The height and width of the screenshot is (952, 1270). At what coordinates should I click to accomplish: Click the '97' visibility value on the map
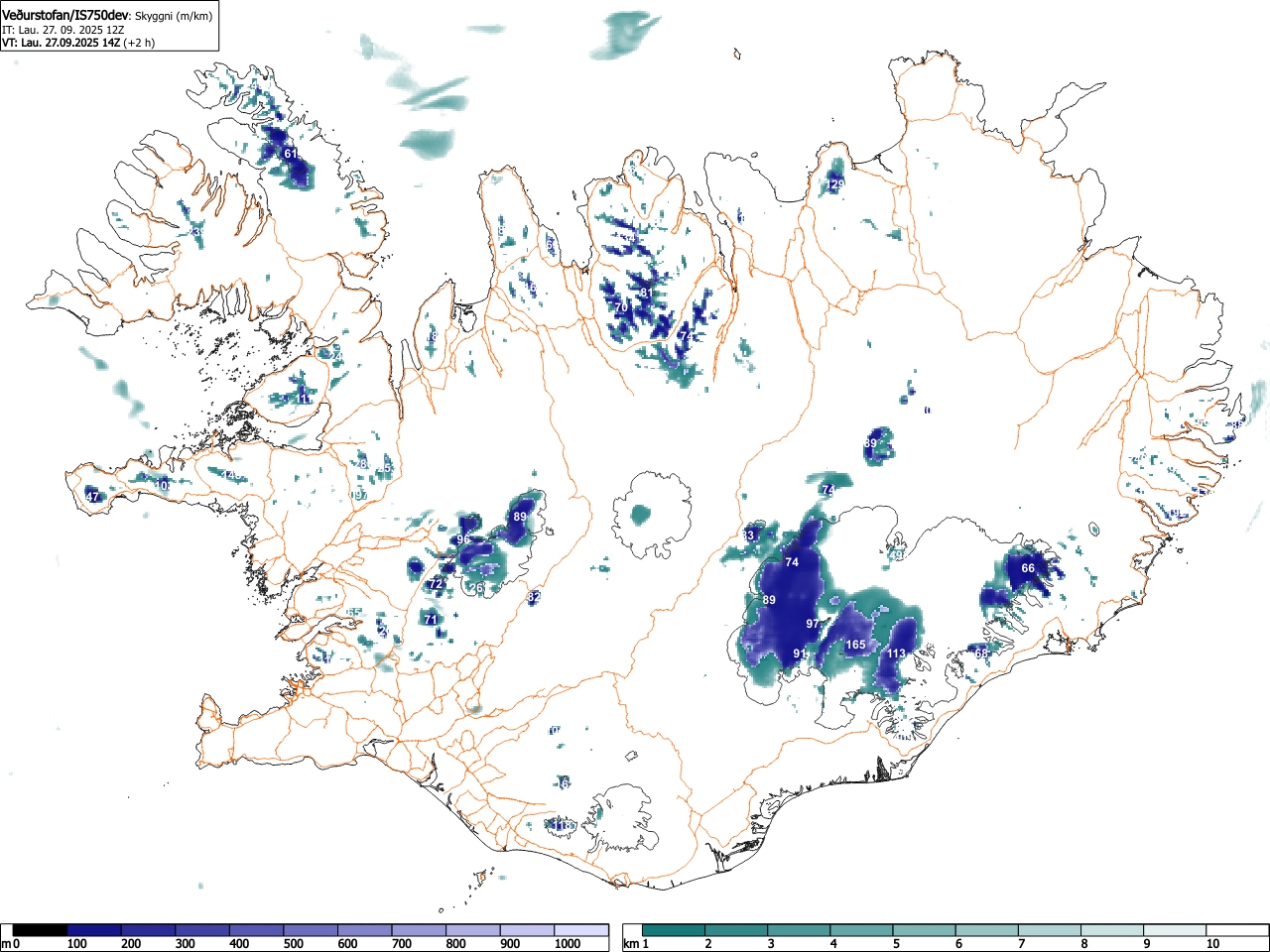click(813, 624)
